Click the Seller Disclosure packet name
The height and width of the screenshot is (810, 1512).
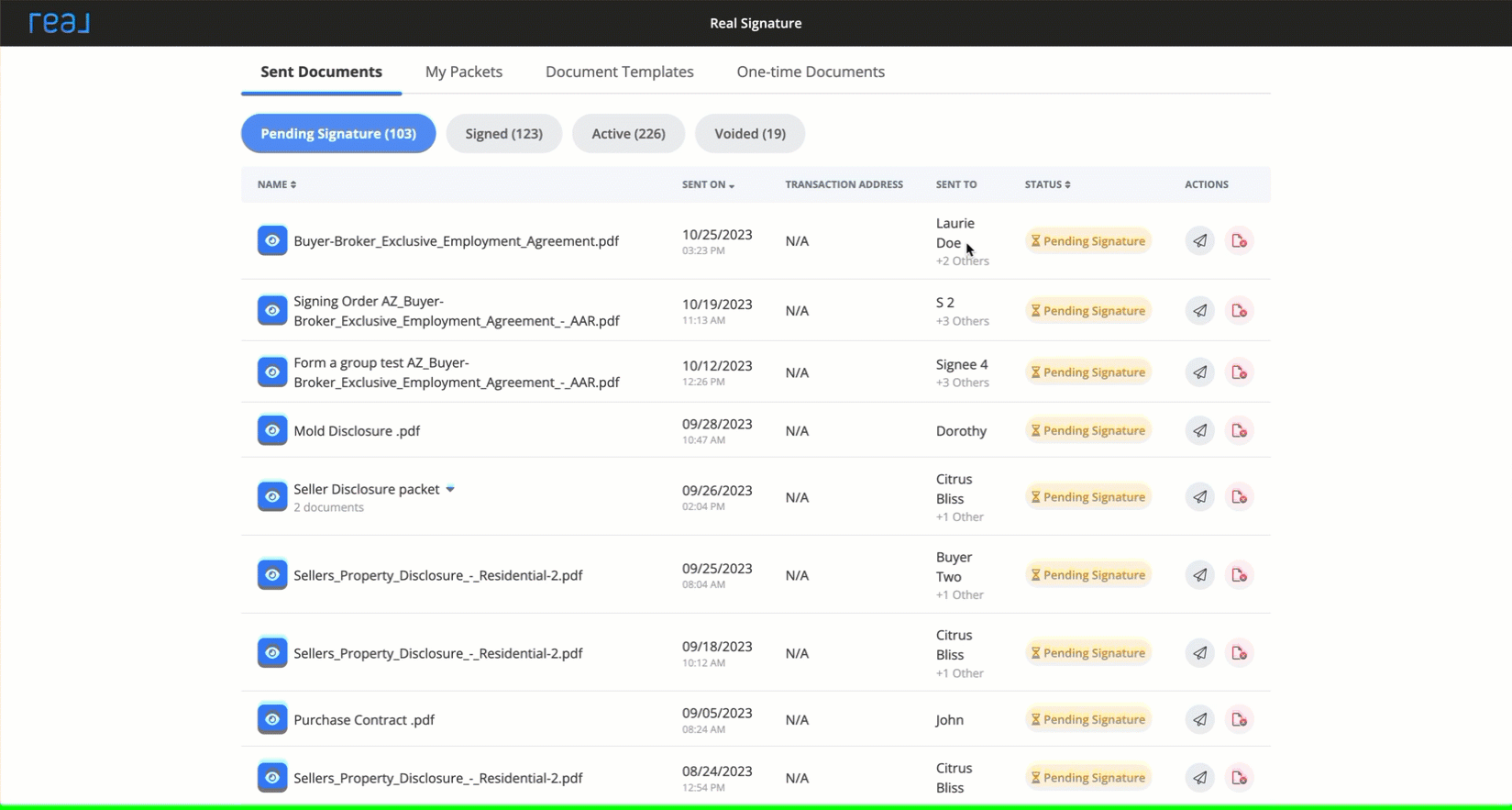coord(367,490)
